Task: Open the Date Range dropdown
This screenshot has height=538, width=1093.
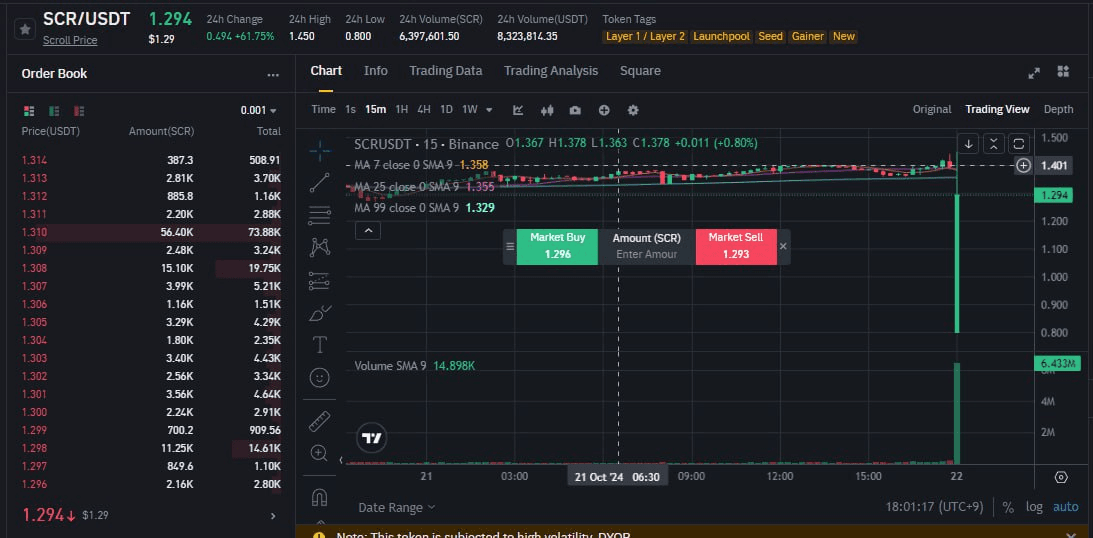Action: click(x=397, y=507)
